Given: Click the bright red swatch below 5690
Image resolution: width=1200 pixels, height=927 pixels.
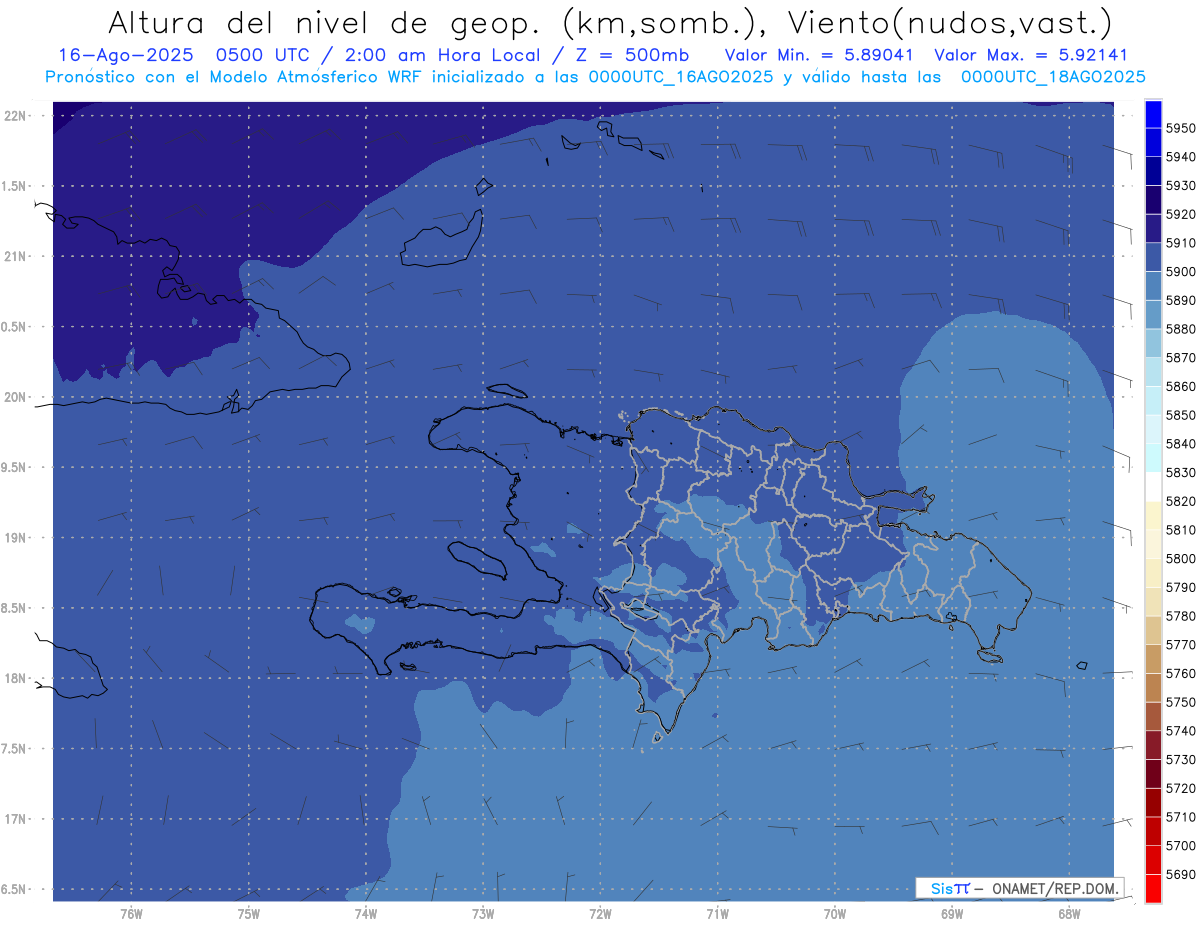Looking at the screenshot, I should pyautogui.click(x=1153, y=888).
